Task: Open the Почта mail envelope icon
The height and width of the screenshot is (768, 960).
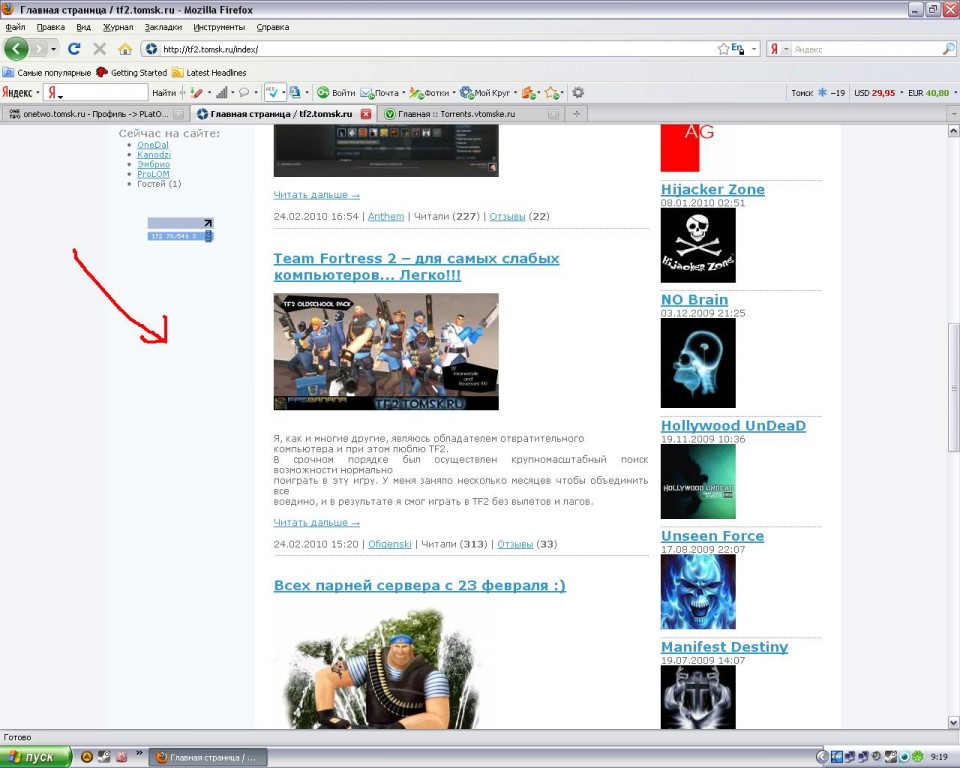Action: [367, 93]
